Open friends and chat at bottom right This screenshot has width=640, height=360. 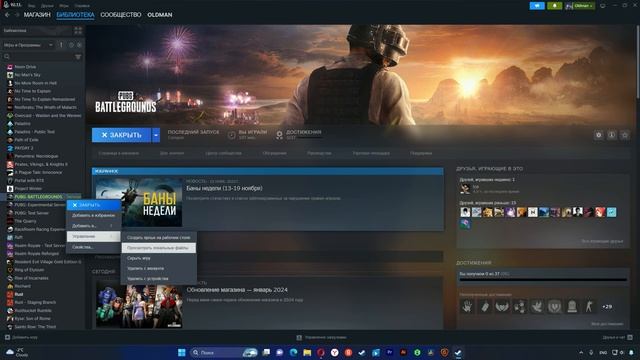617,338
